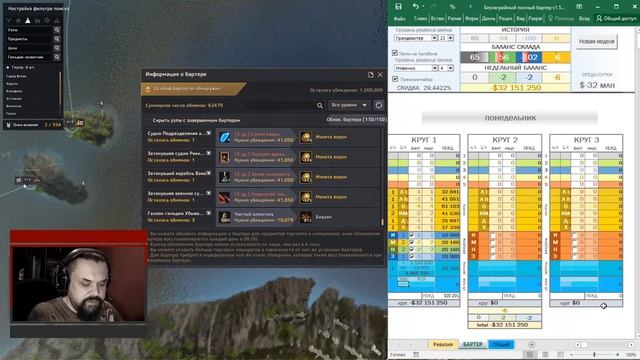
Task: Click the search magnifier in the barter window
Action: tap(320, 106)
